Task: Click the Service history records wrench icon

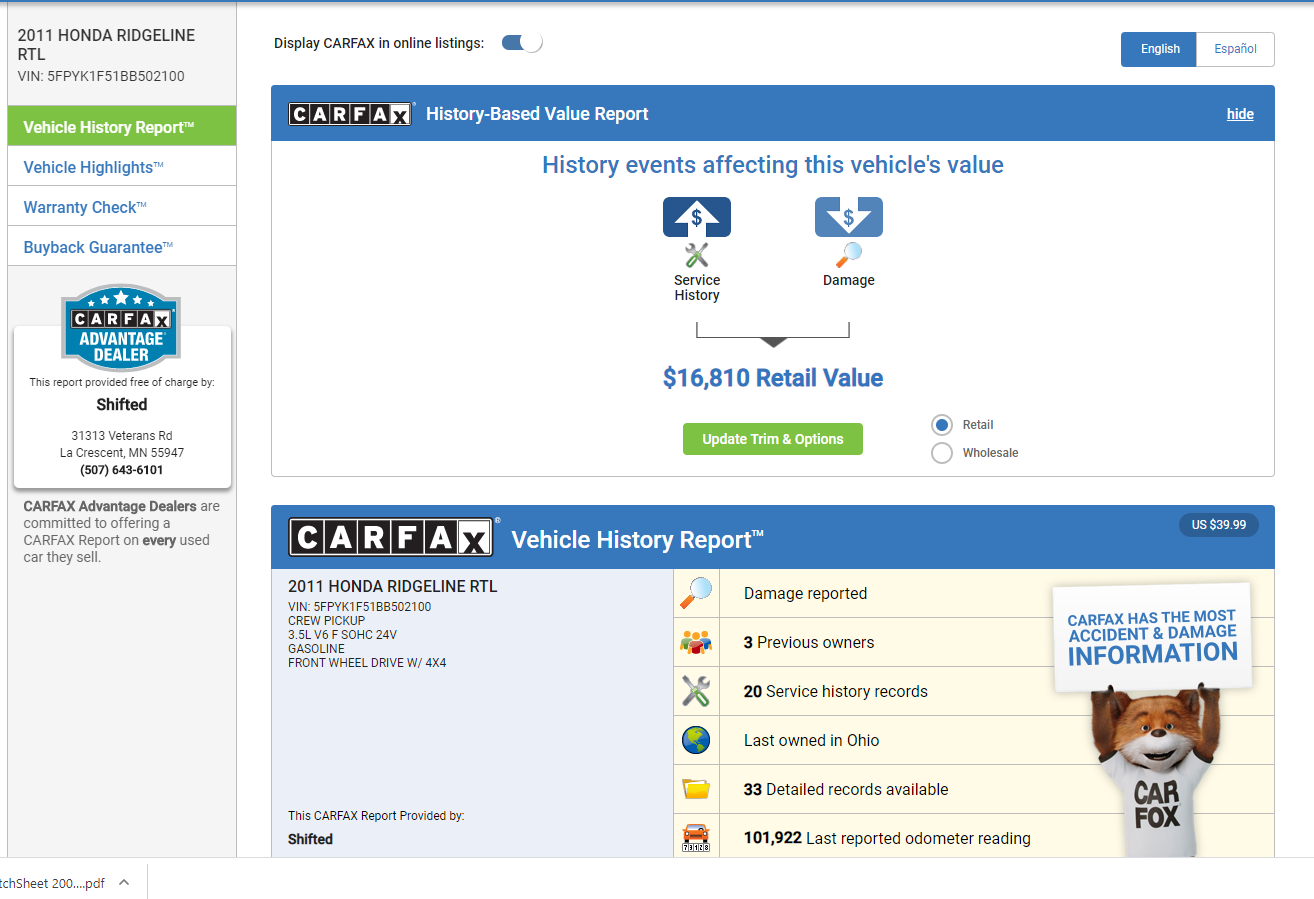Action: click(x=696, y=691)
